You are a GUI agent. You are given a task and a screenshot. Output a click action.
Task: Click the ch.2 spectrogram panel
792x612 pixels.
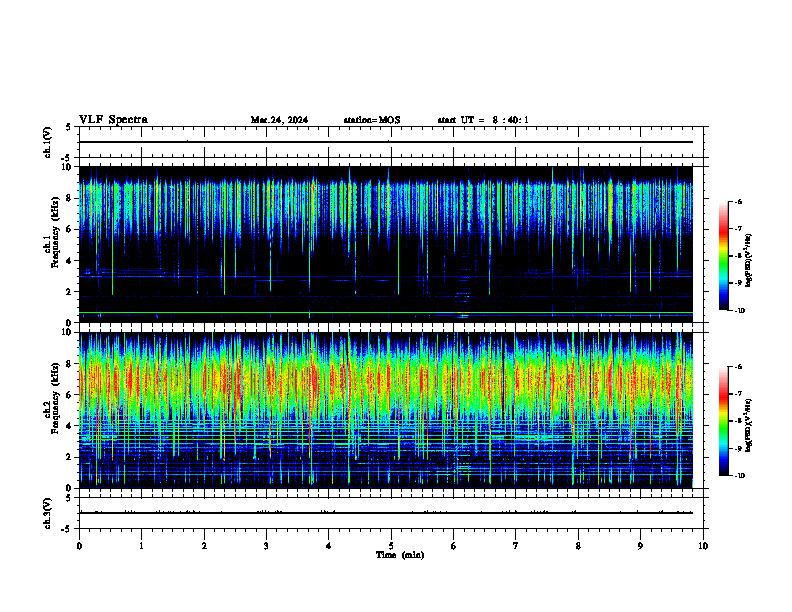click(x=386, y=410)
